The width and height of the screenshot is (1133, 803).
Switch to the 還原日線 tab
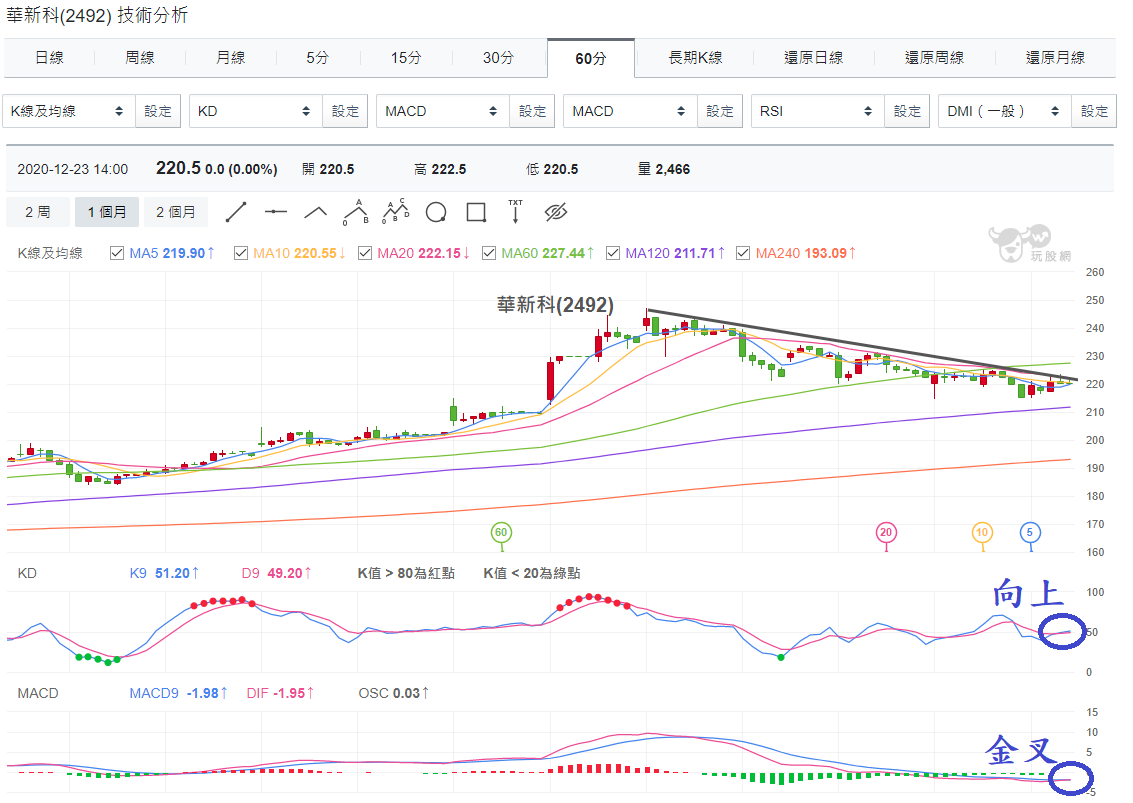[x=814, y=58]
